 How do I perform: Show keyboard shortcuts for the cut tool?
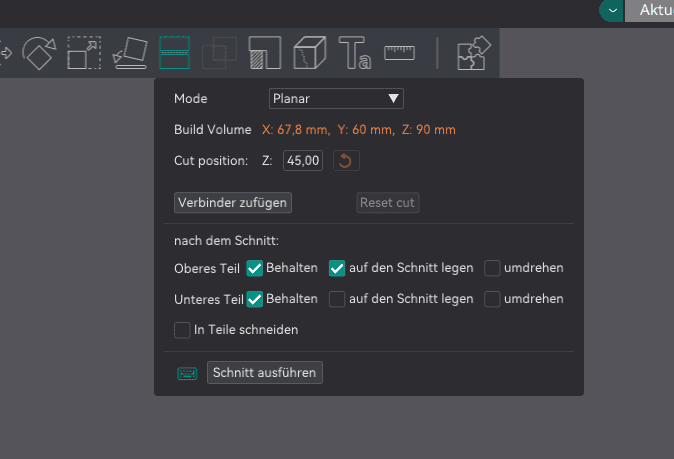click(187, 373)
